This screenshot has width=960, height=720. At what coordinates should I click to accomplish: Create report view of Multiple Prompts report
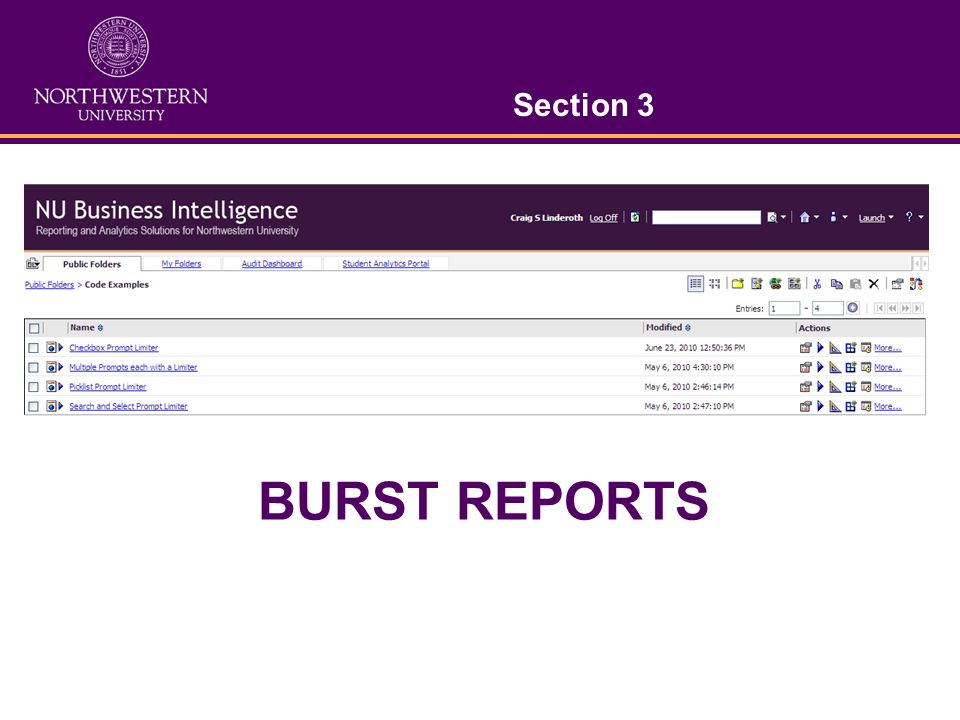tap(850, 367)
